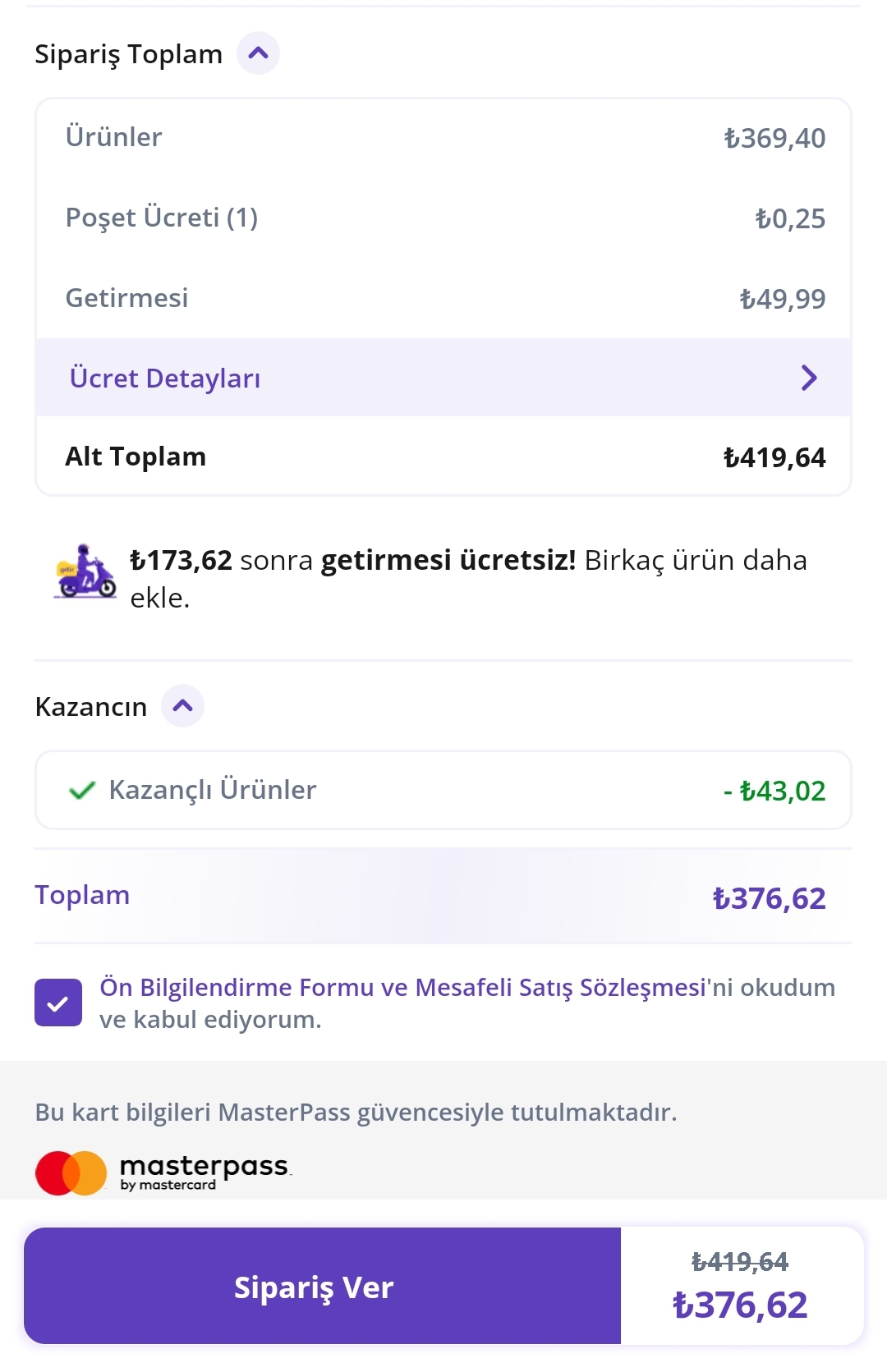Image resolution: width=887 pixels, height=1372 pixels.
Task: Tap the Kazancın heading
Action: point(91,707)
